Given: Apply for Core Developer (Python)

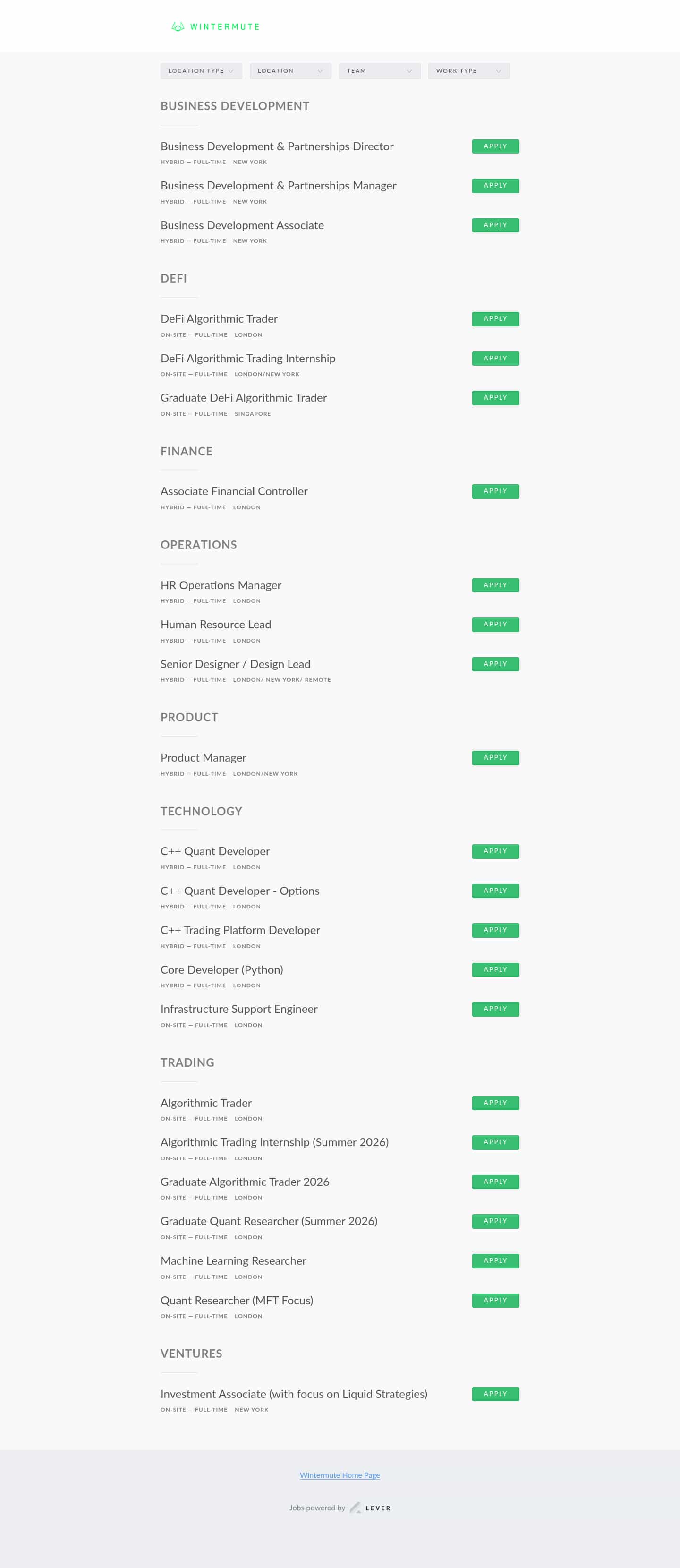Looking at the screenshot, I should click(495, 969).
